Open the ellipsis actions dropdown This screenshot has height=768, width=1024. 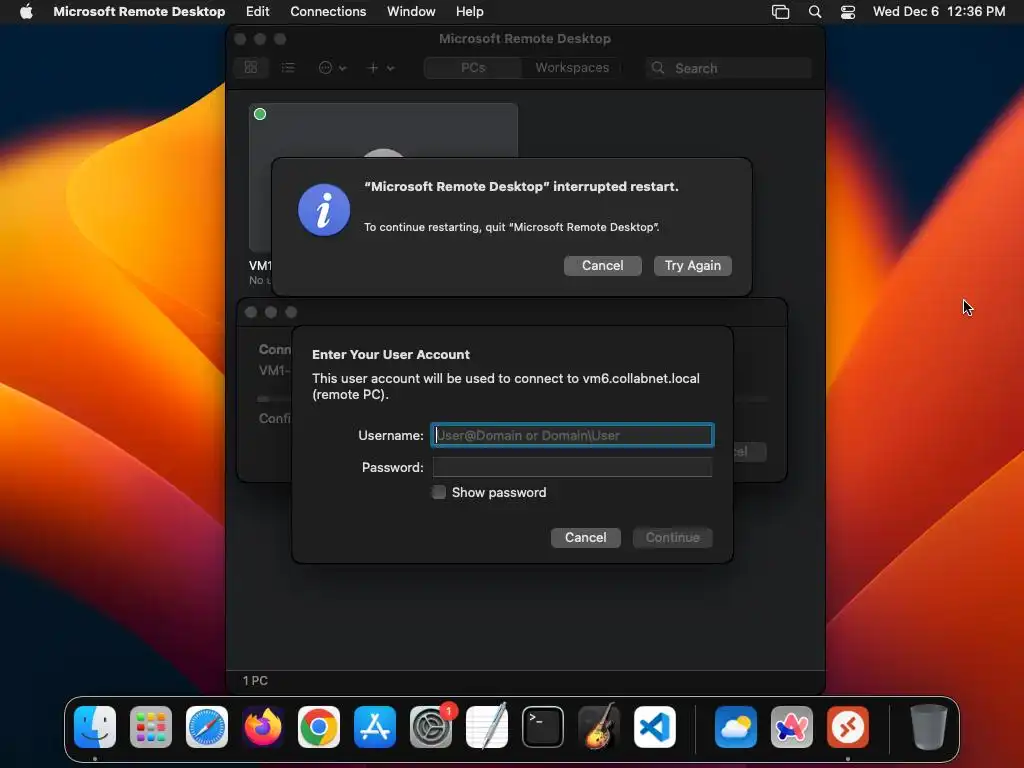coord(332,67)
